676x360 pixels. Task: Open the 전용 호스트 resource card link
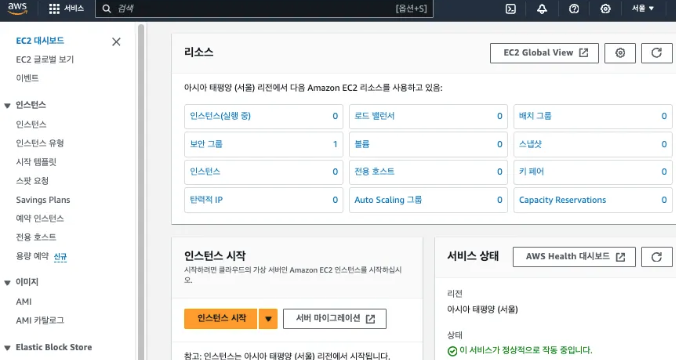pyautogui.click(x=374, y=172)
